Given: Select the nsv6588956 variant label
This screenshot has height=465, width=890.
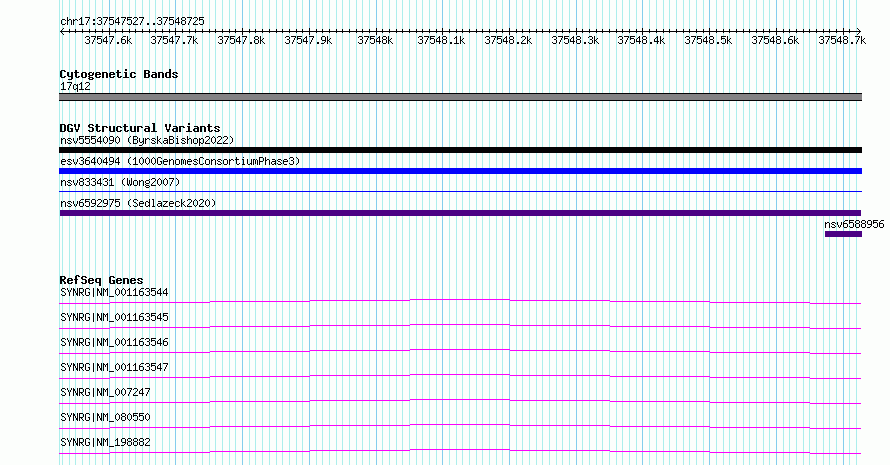Looking at the screenshot, I should click(x=854, y=224).
